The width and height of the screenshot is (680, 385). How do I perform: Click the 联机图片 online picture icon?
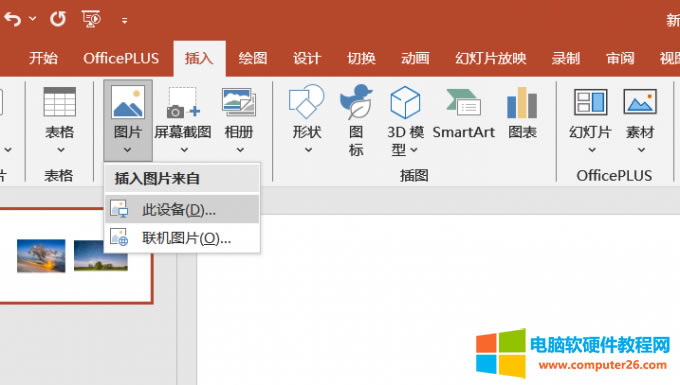119,237
